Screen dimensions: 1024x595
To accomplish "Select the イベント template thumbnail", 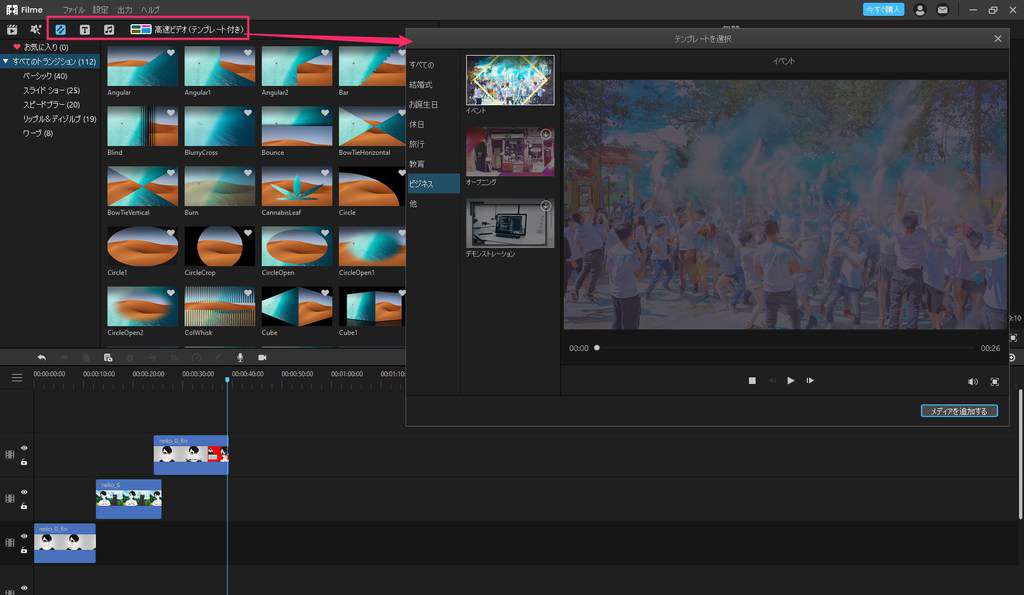I will pyautogui.click(x=510, y=80).
